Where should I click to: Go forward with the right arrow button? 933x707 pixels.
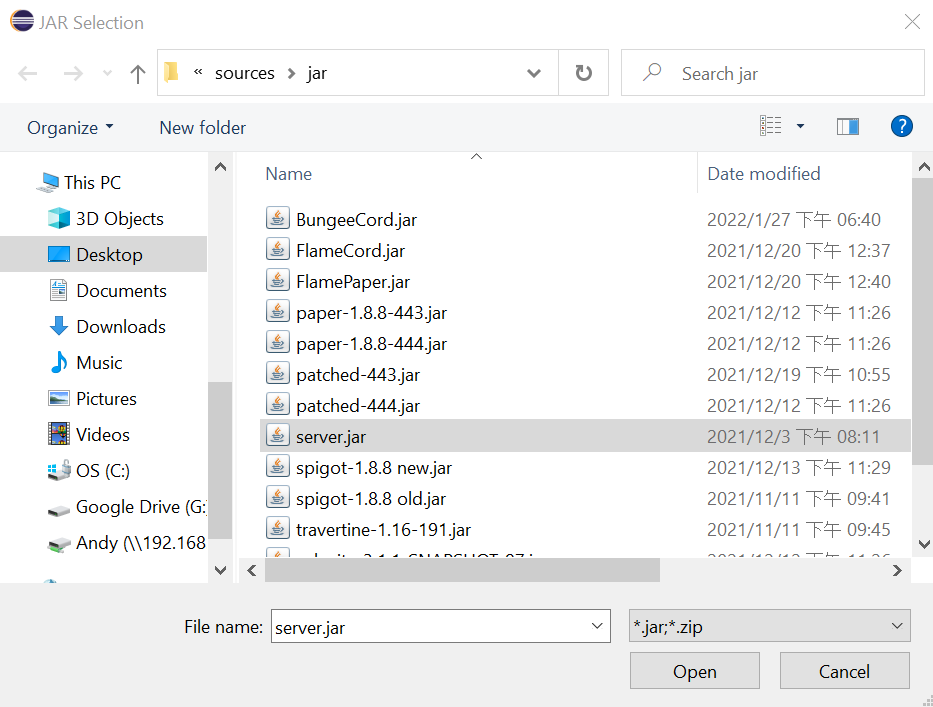(73, 73)
